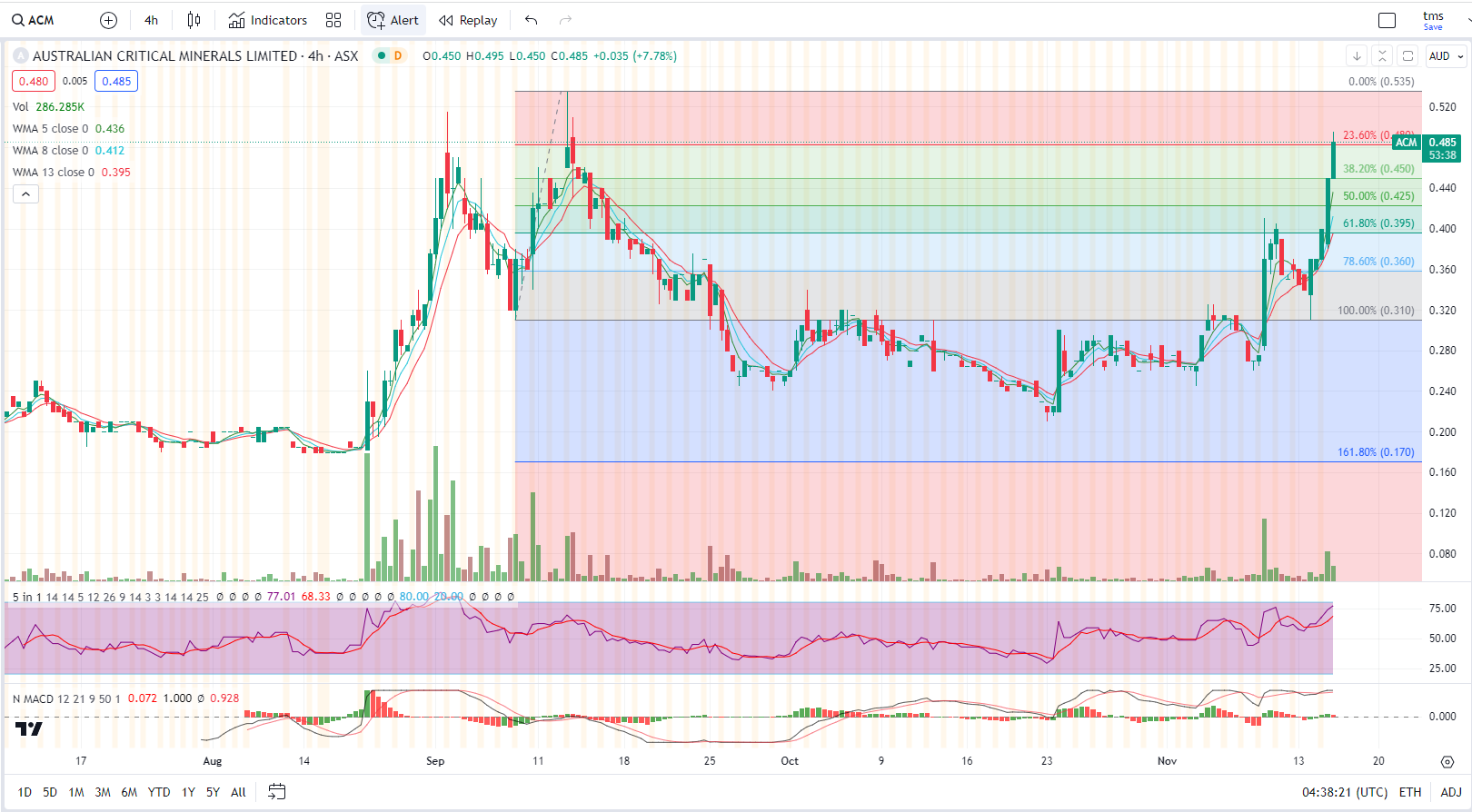Select the 5Y time range

(213, 792)
